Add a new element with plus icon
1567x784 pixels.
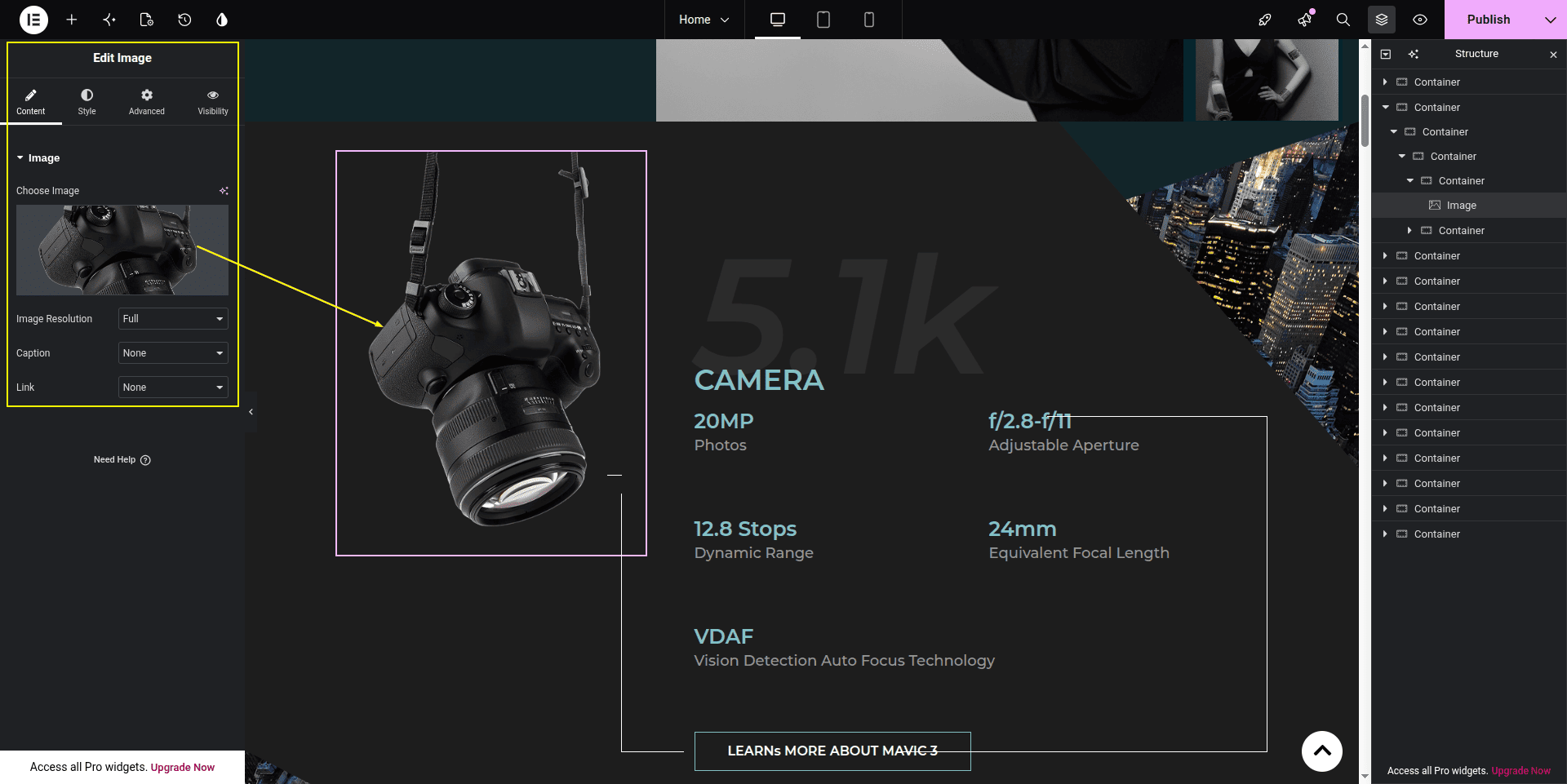point(72,20)
